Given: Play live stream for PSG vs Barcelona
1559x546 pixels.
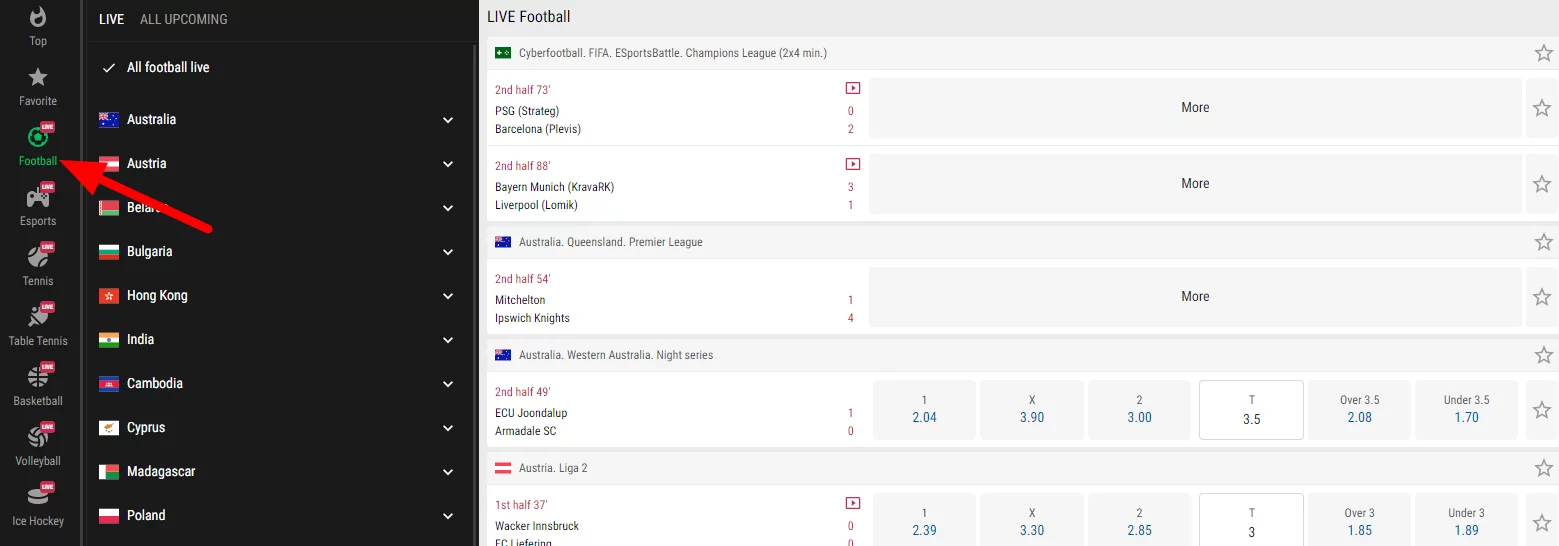Looking at the screenshot, I should point(852,88).
